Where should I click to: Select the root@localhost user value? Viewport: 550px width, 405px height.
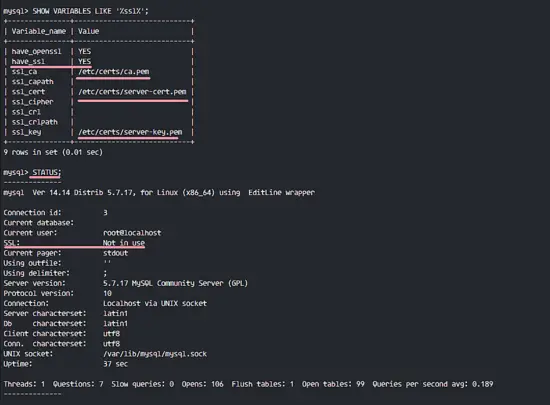[132, 233]
